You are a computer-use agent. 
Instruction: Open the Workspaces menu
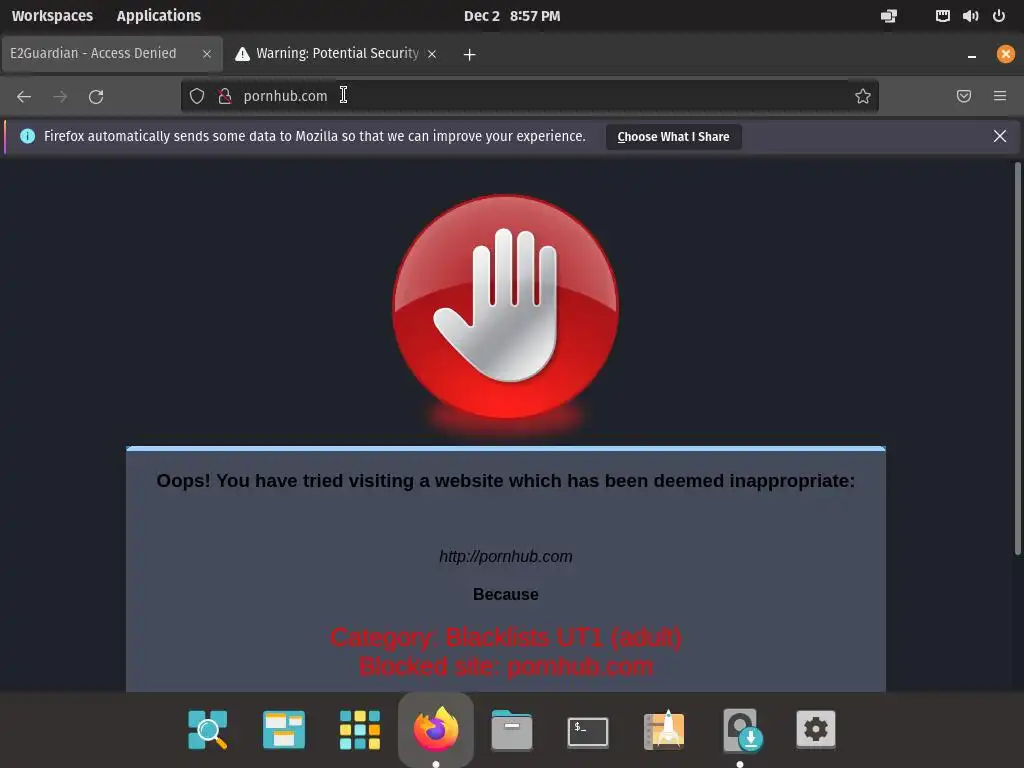pyautogui.click(x=52, y=16)
